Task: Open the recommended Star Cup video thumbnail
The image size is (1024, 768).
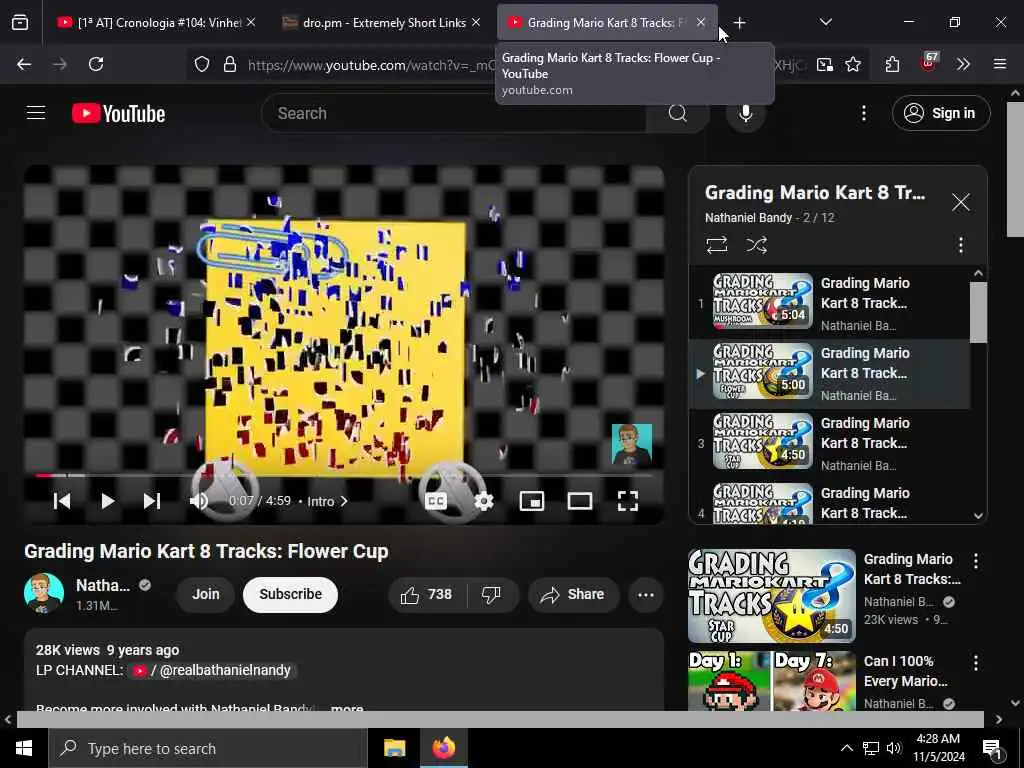Action: click(772, 596)
